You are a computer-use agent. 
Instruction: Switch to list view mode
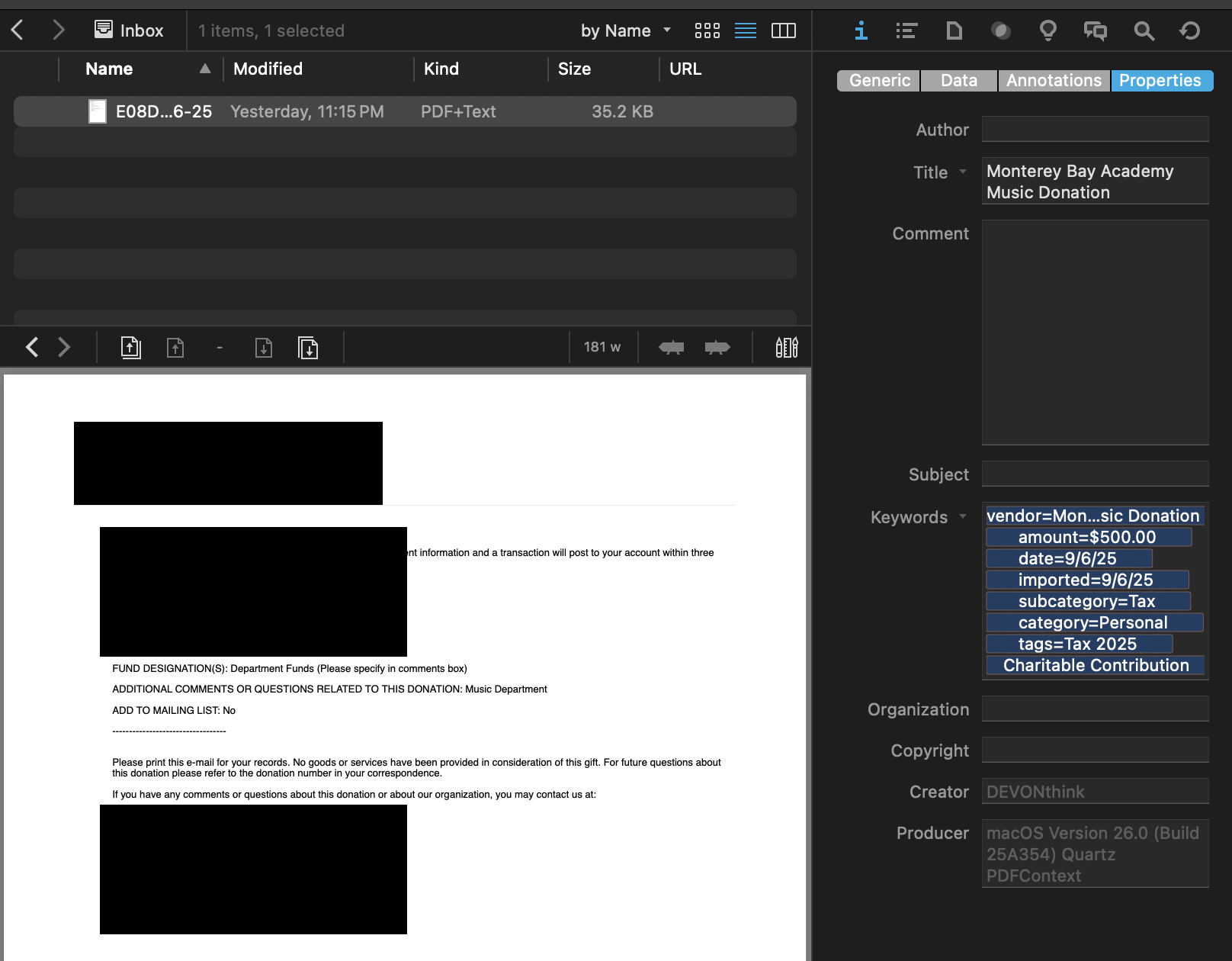[x=745, y=31]
